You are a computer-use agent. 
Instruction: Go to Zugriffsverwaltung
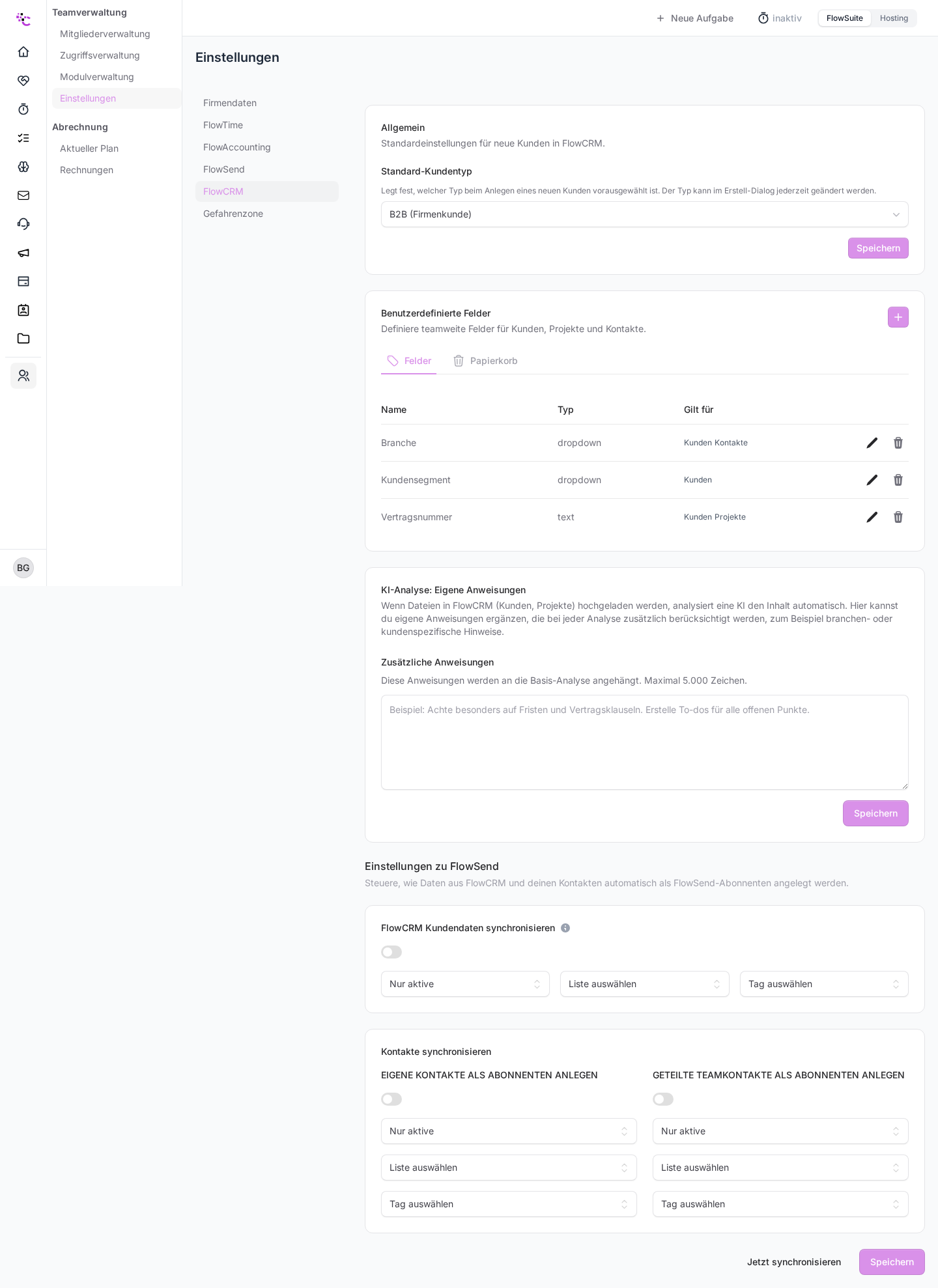pos(117,55)
